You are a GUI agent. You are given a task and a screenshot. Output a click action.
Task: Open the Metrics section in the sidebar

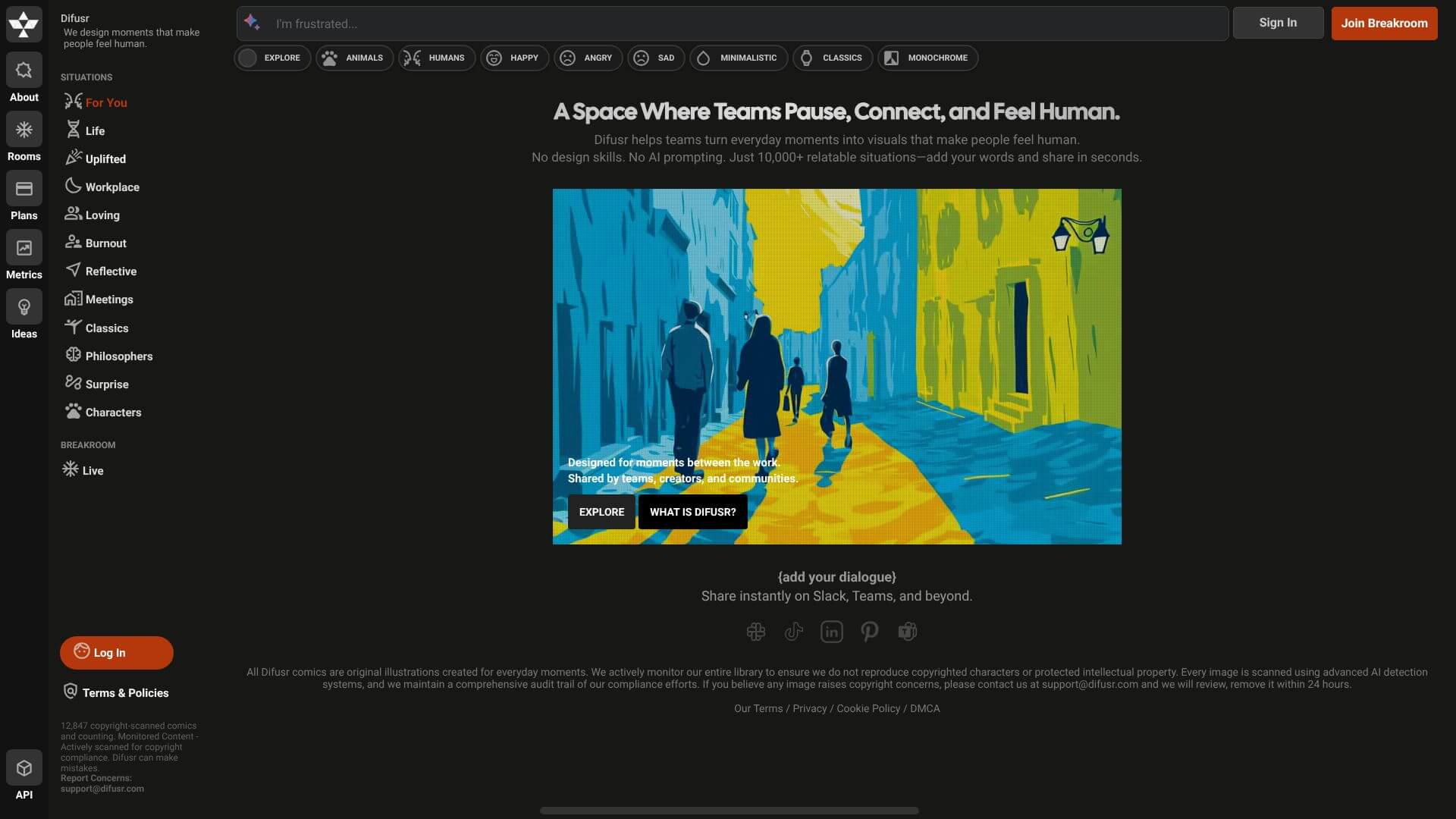(24, 255)
